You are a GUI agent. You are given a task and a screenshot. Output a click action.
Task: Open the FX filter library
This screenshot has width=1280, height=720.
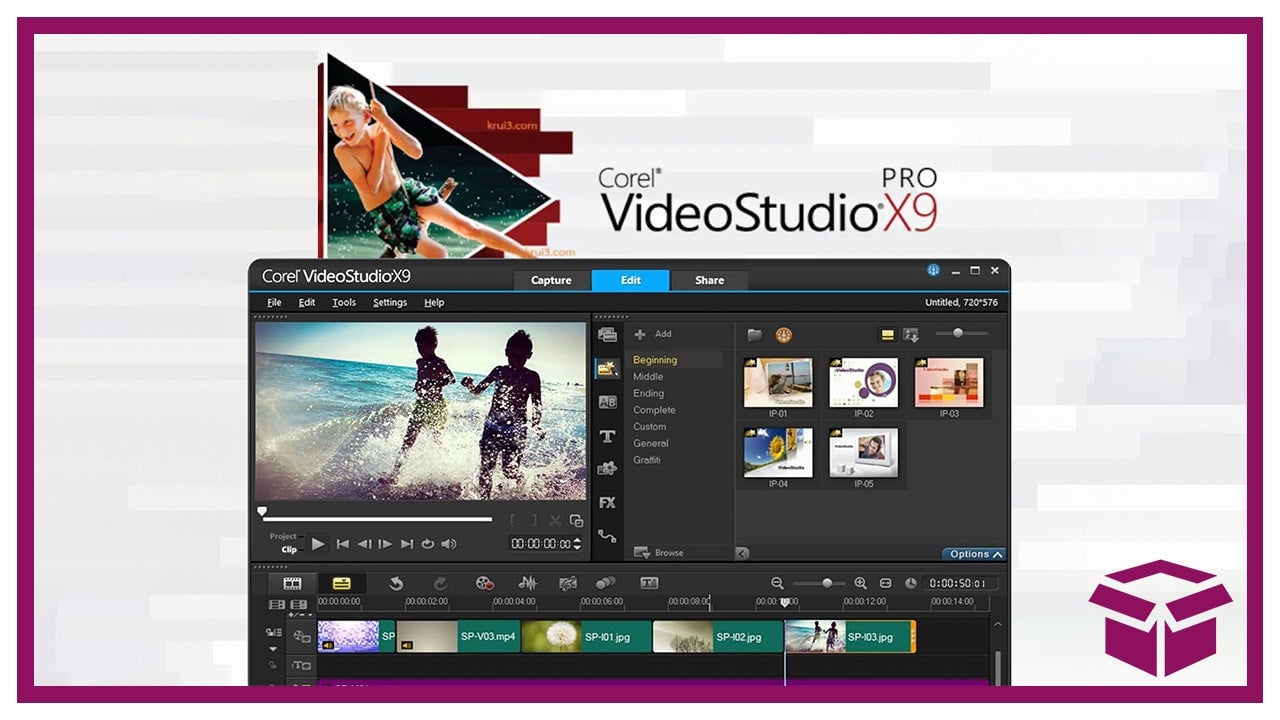(607, 503)
